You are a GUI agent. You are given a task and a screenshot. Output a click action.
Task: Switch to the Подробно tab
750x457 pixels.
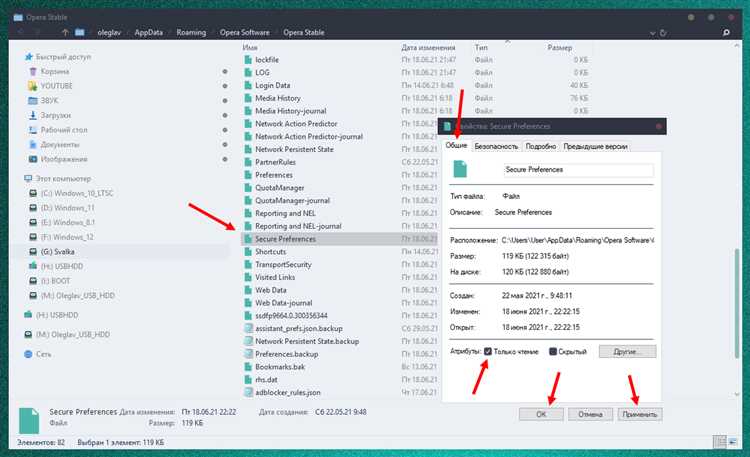click(x=541, y=146)
